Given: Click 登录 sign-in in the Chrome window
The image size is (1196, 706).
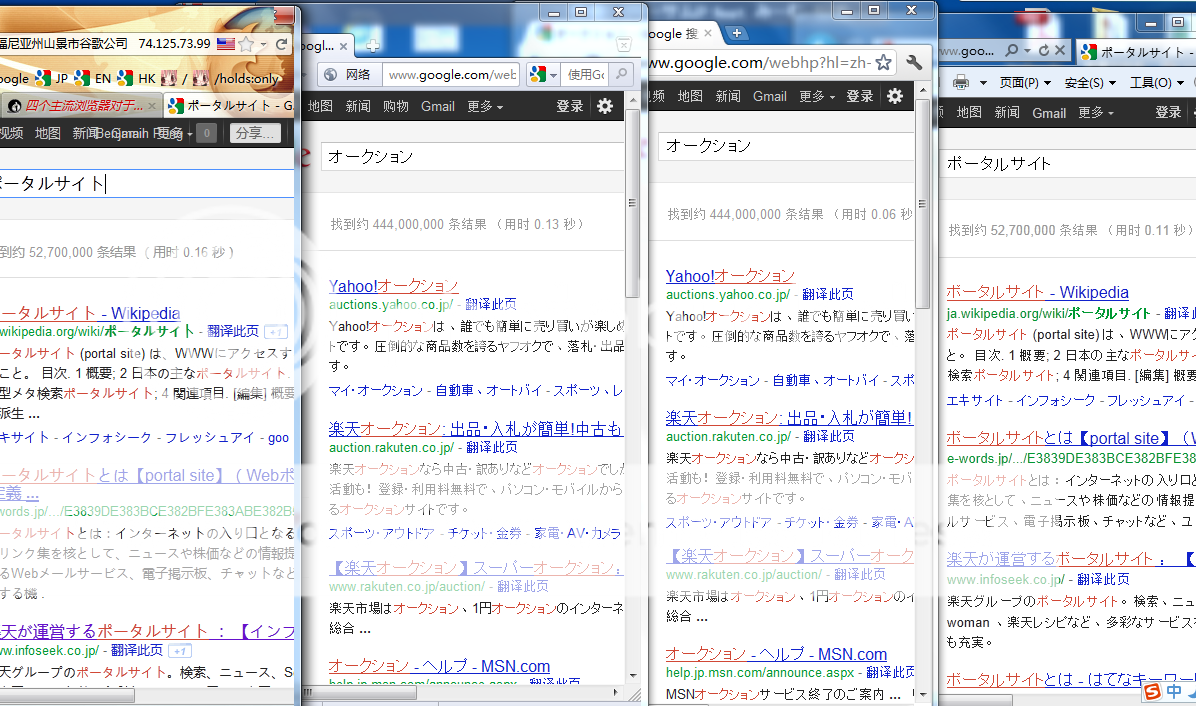Looking at the screenshot, I should tap(860, 96).
